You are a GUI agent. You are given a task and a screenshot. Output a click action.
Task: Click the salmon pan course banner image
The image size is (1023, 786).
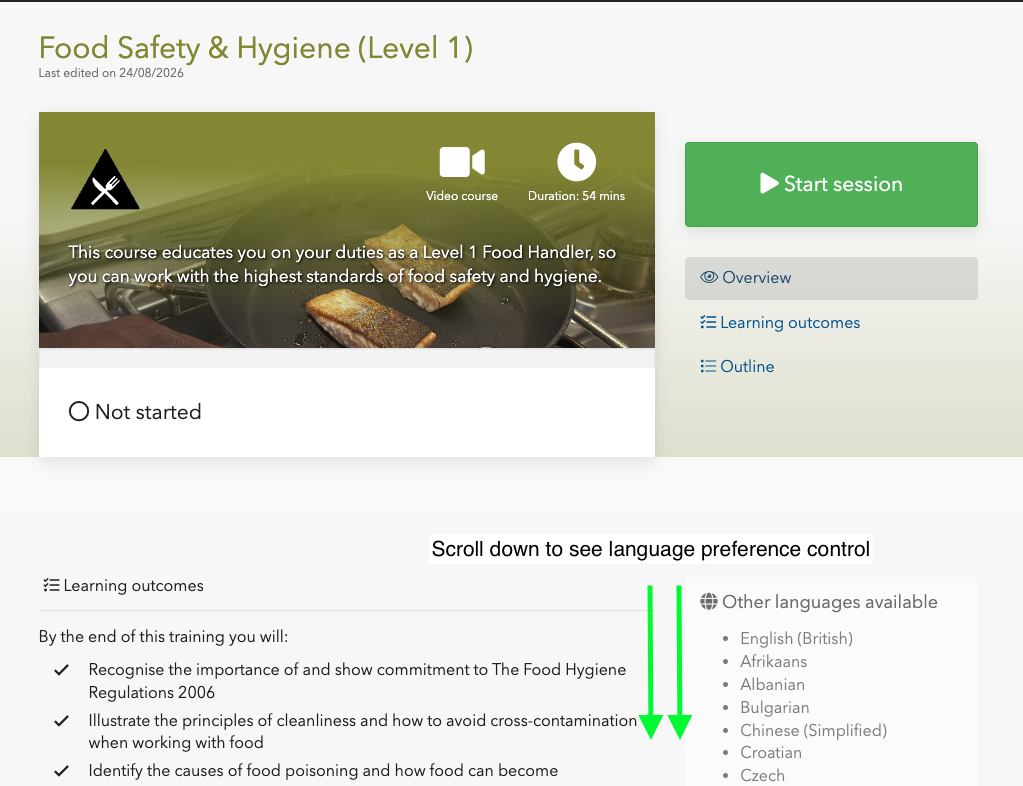346,230
